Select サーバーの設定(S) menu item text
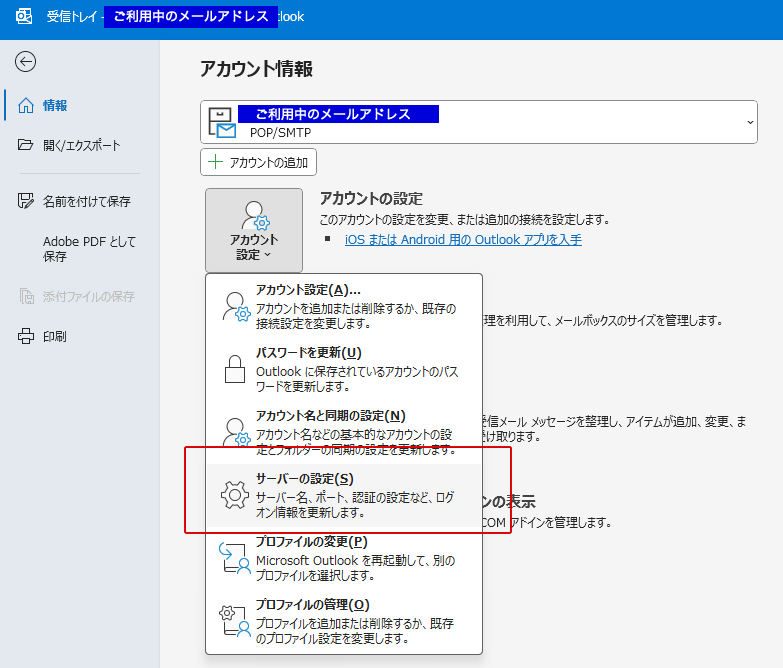Image resolution: width=783 pixels, height=668 pixels. pyautogui.click(x=304, y=479)
